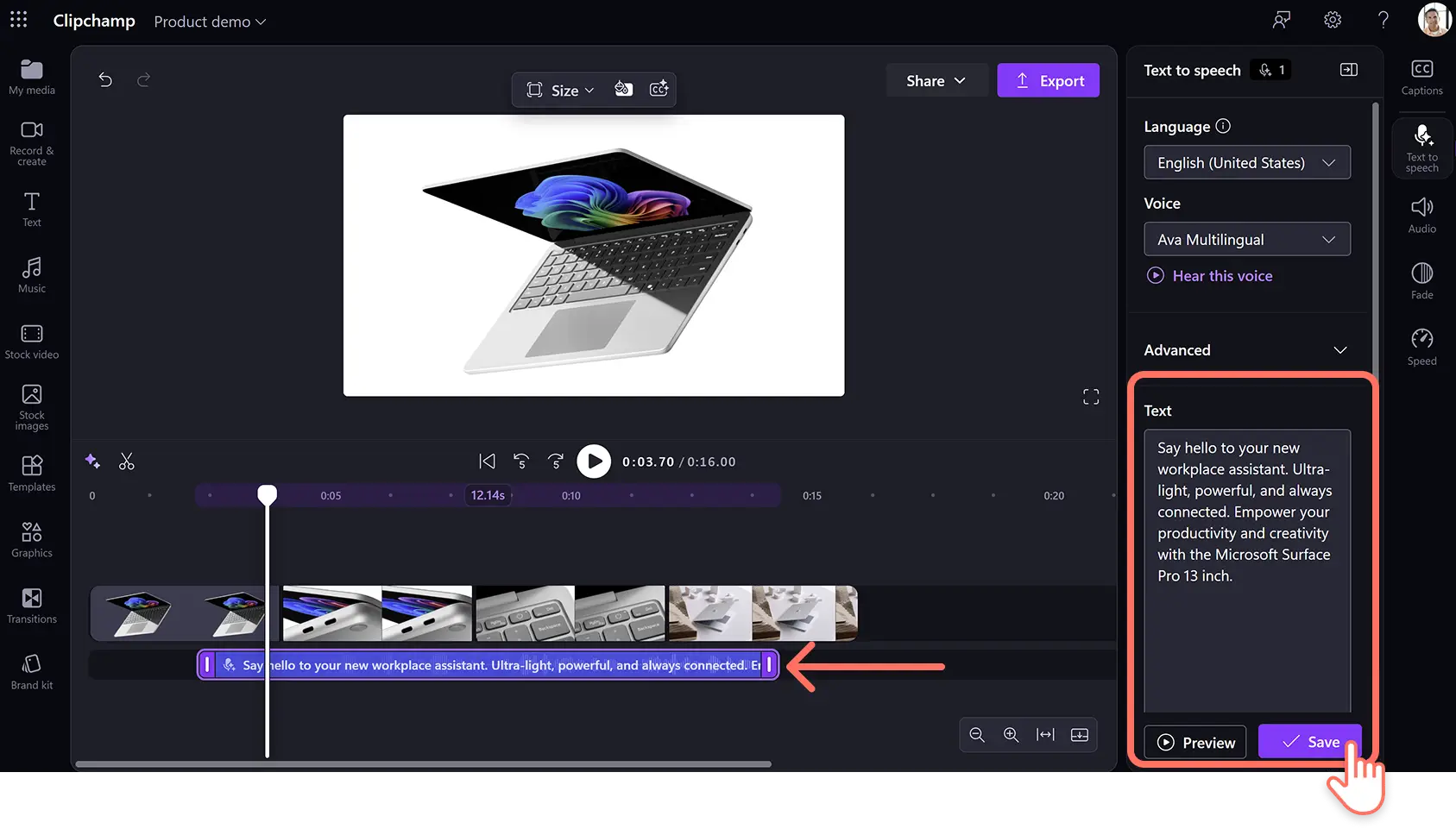Redo the last action
This screenshot has width=1456, height=829.
coord(144,80)
